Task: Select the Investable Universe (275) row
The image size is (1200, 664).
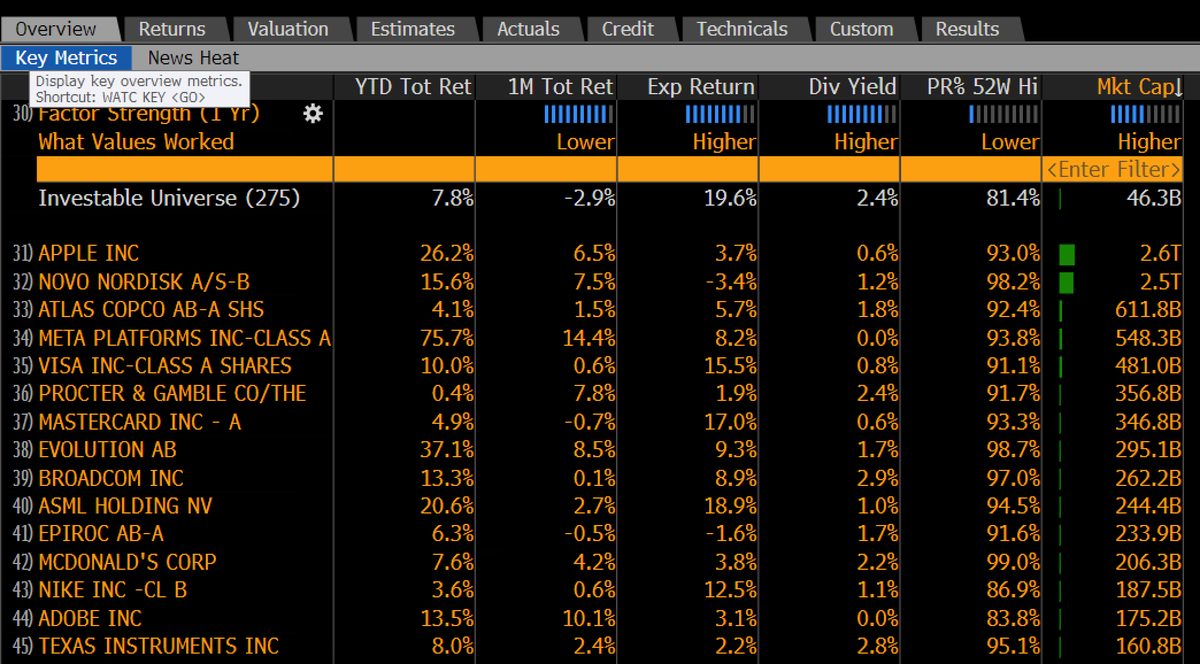Action: tap(169, 198)
